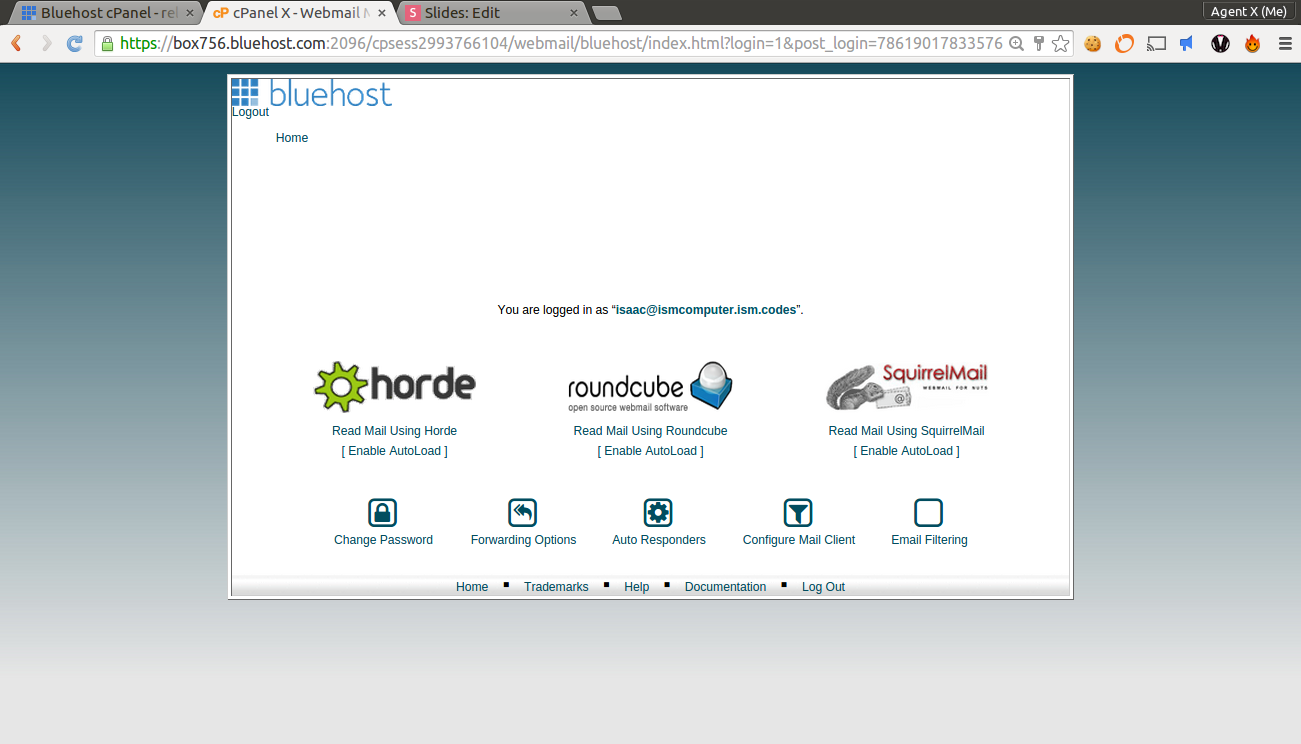1301x744 pixels.
Task: Click the Change Password lock icon
Action: point(383,513)
